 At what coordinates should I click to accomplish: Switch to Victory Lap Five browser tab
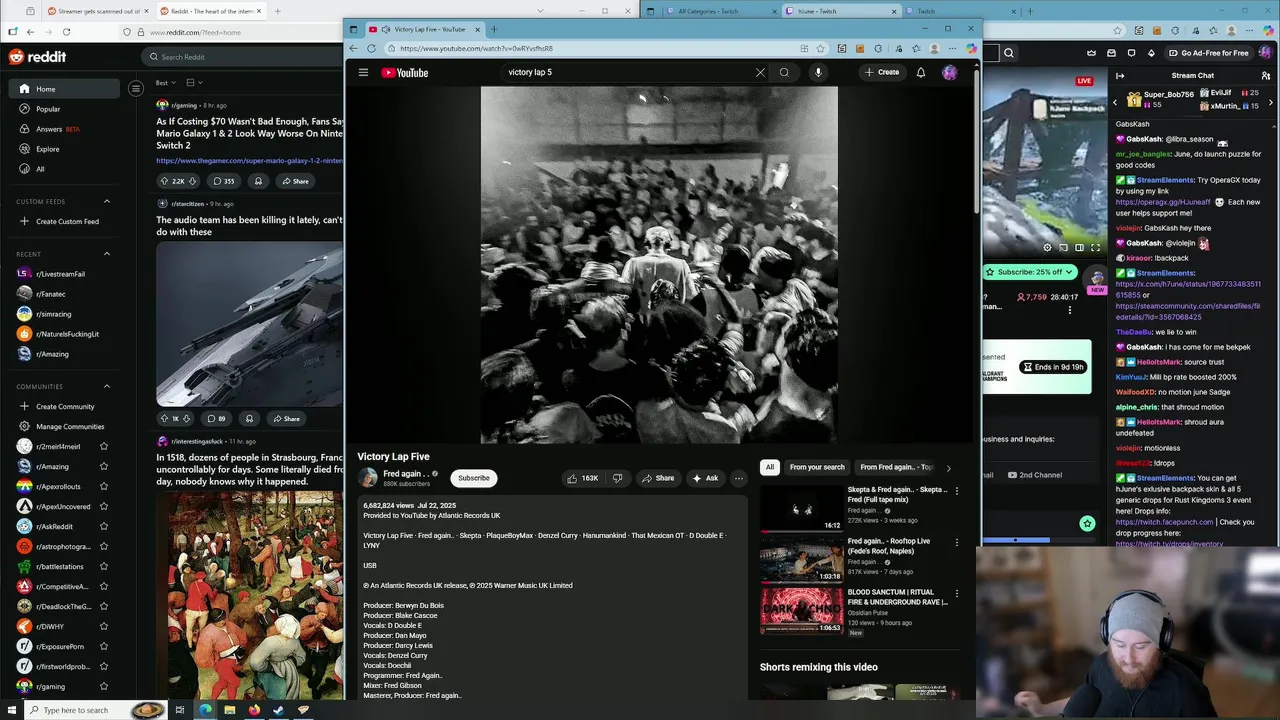pyautogui.click(x=424, y=29)
